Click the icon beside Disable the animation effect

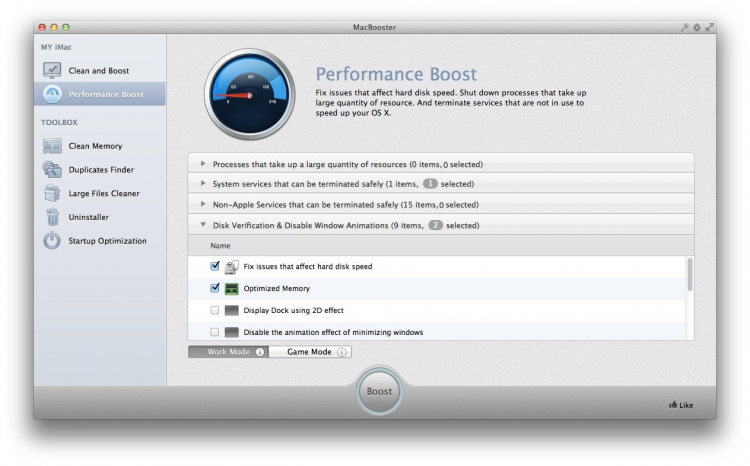point(232,332)
